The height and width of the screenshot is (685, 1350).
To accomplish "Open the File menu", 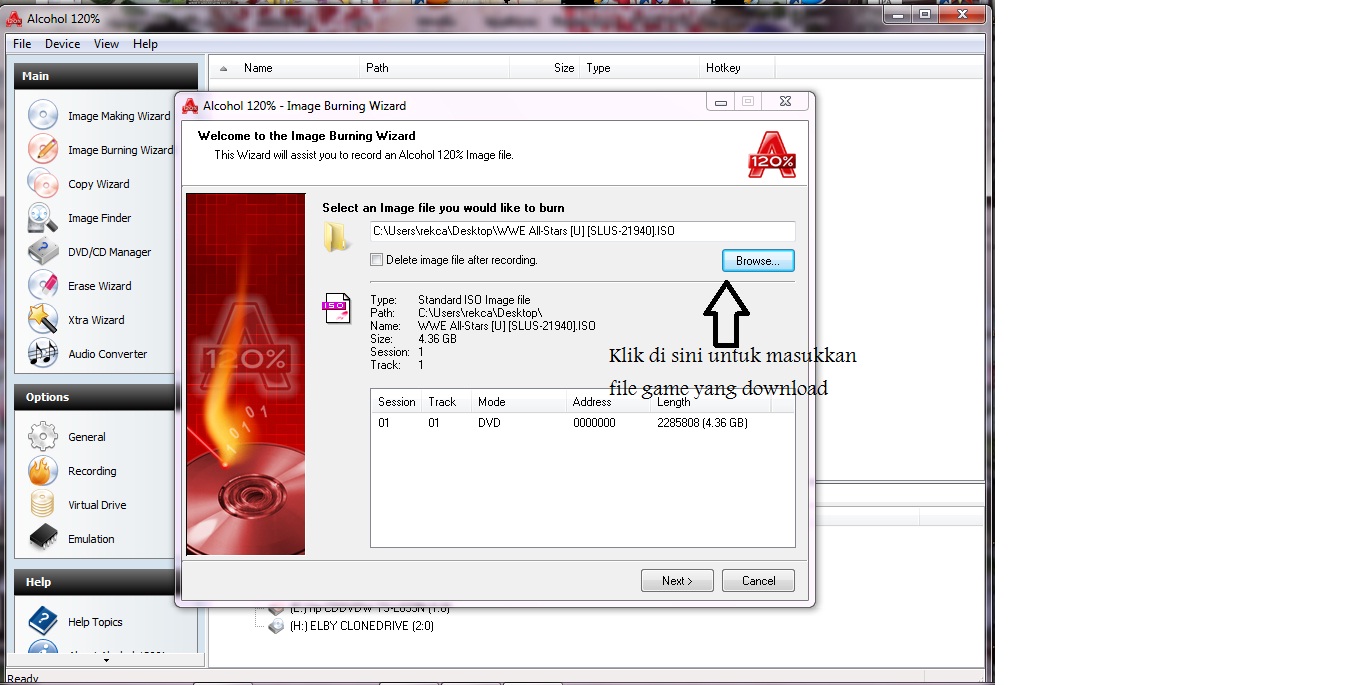I will point(22,44).
